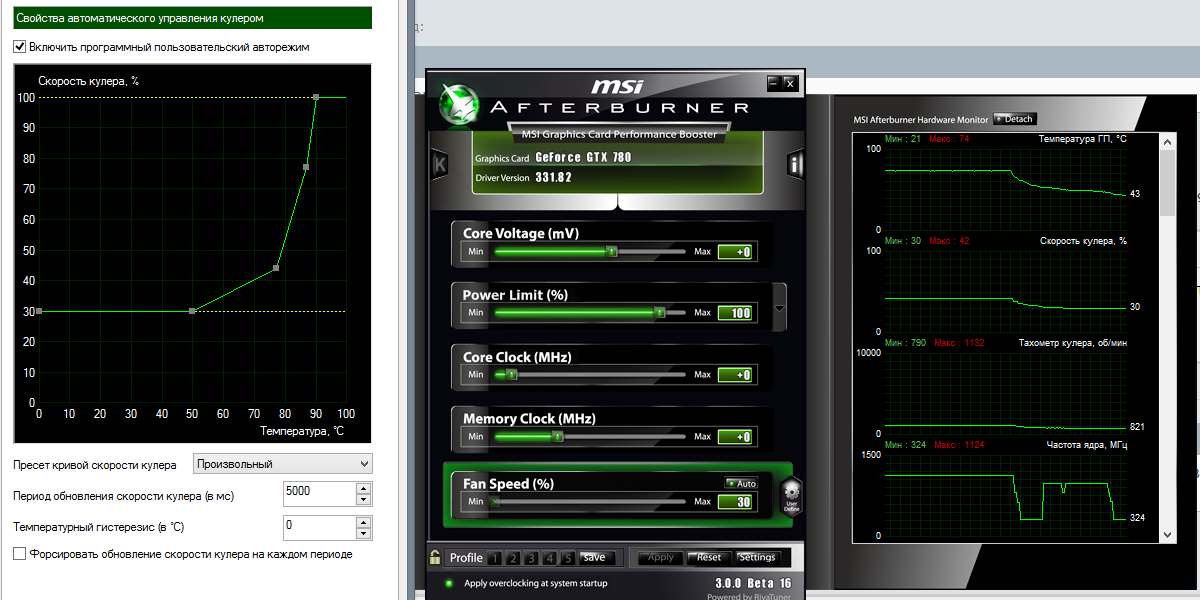Click the fan curve point at 100 percent
Viewport: 1200px width, 600px height.
tap(316, 97)
